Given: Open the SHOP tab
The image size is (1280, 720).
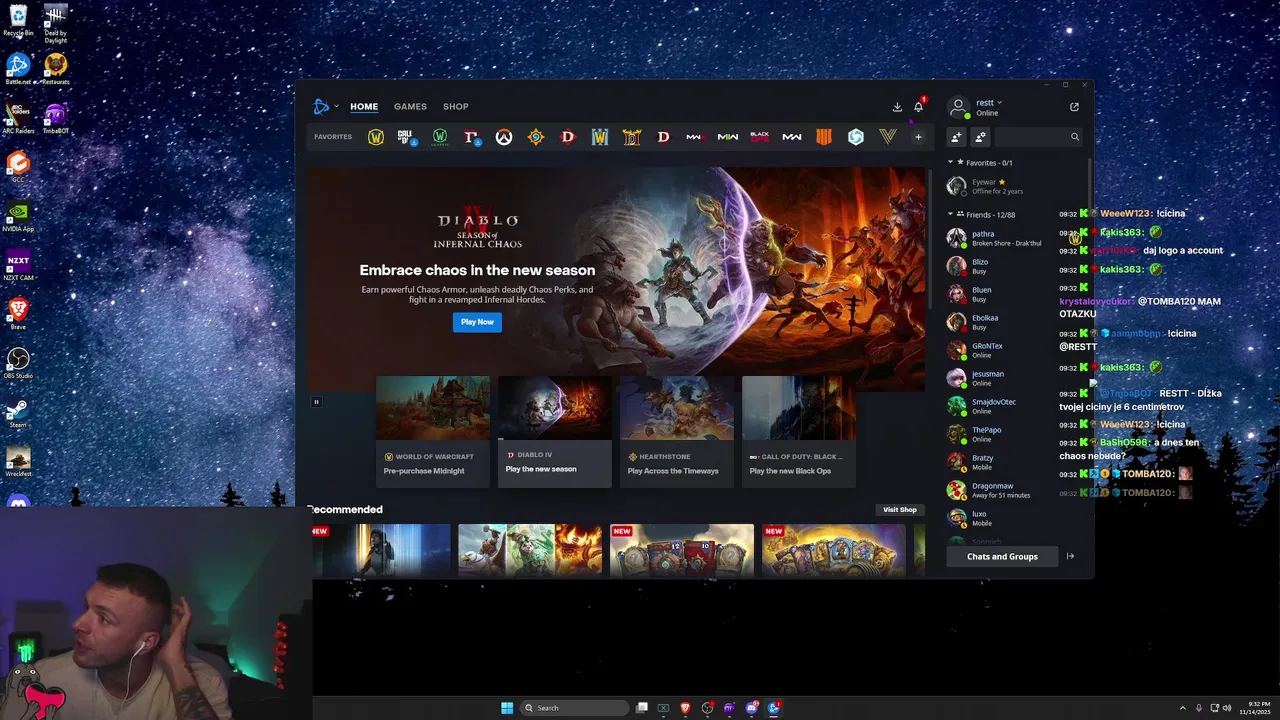Looking at the screenshot, I should (x=456, y=106).
